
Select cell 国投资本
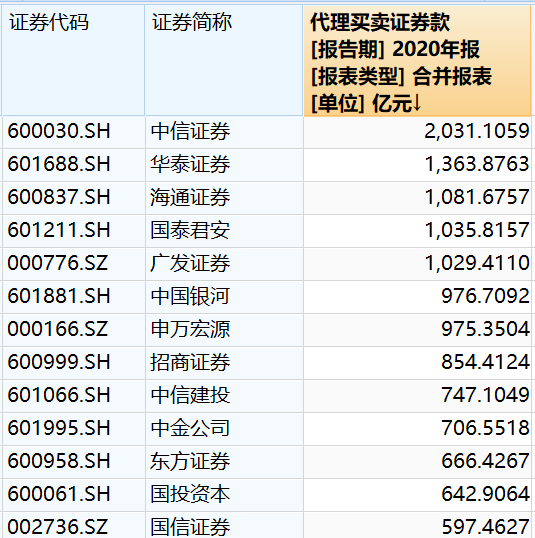tap(224, 494)
